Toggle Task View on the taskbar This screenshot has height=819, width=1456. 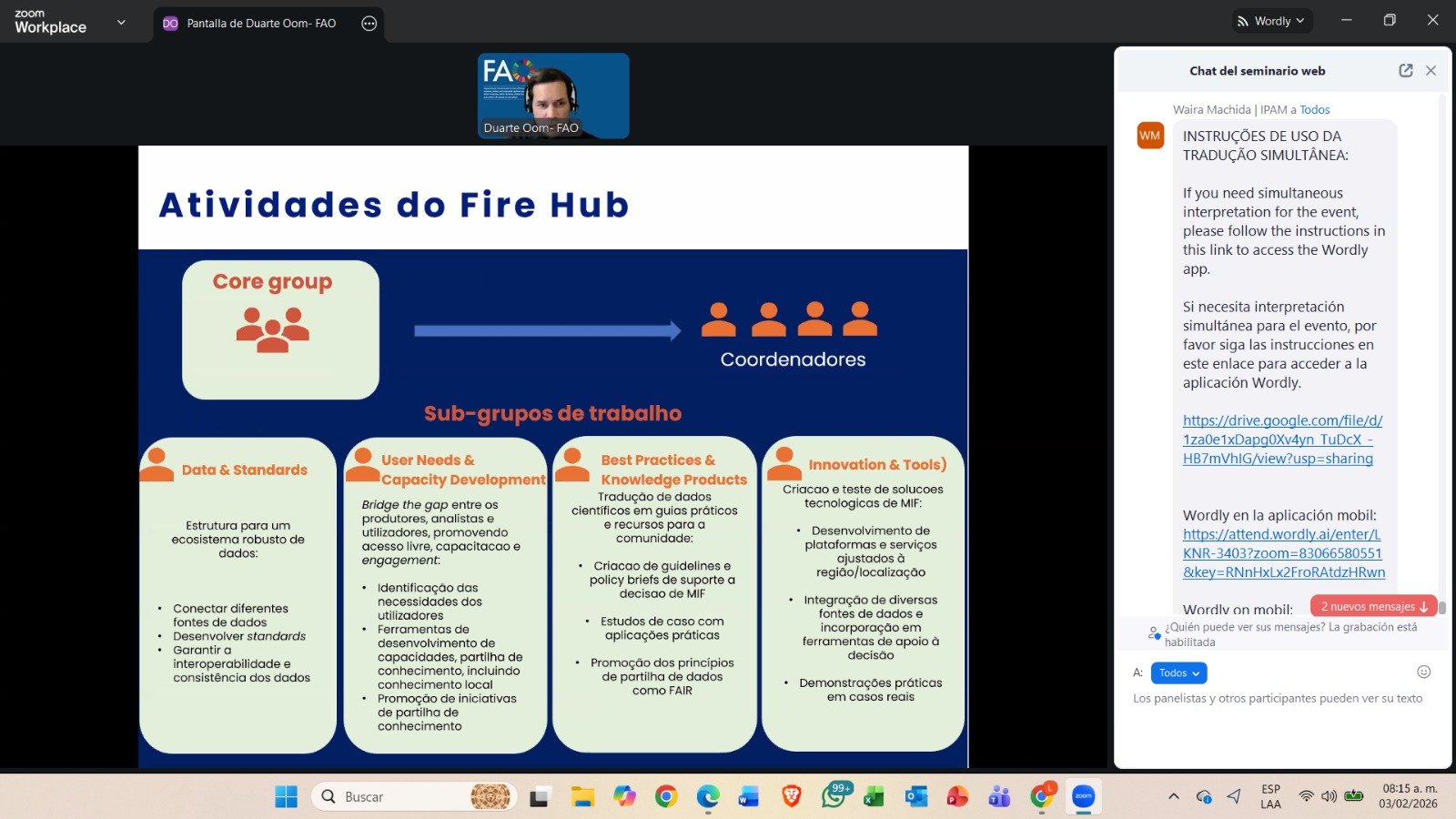click(x=541, y=796)
